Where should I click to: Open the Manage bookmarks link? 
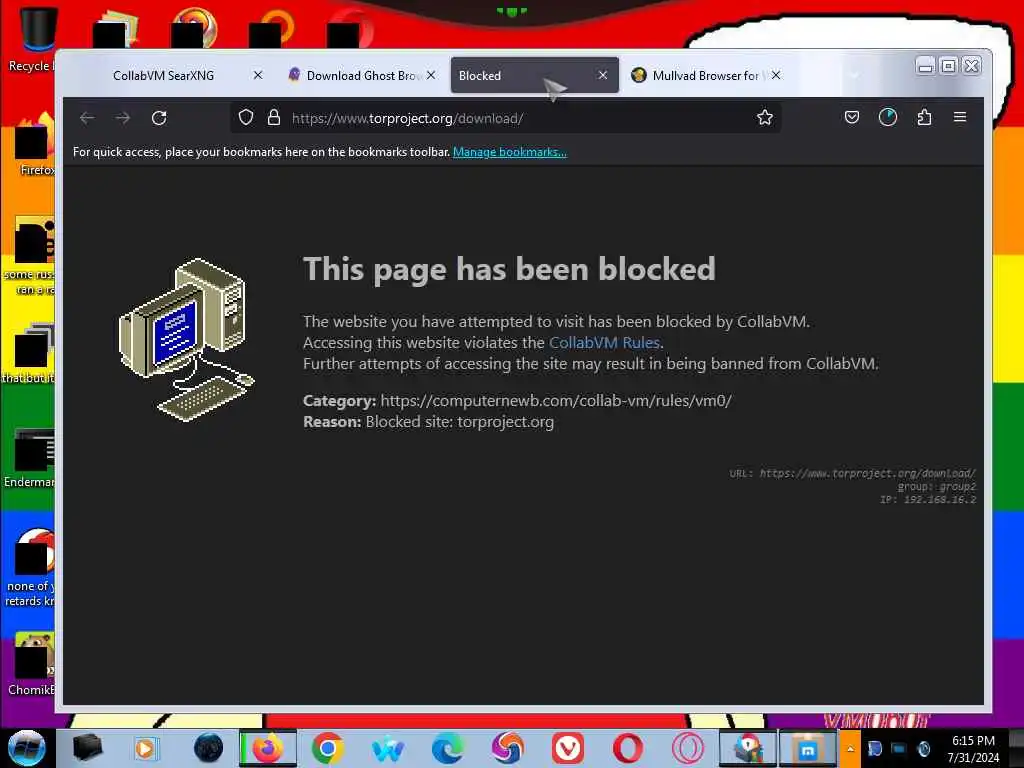(x=509, y=152)
